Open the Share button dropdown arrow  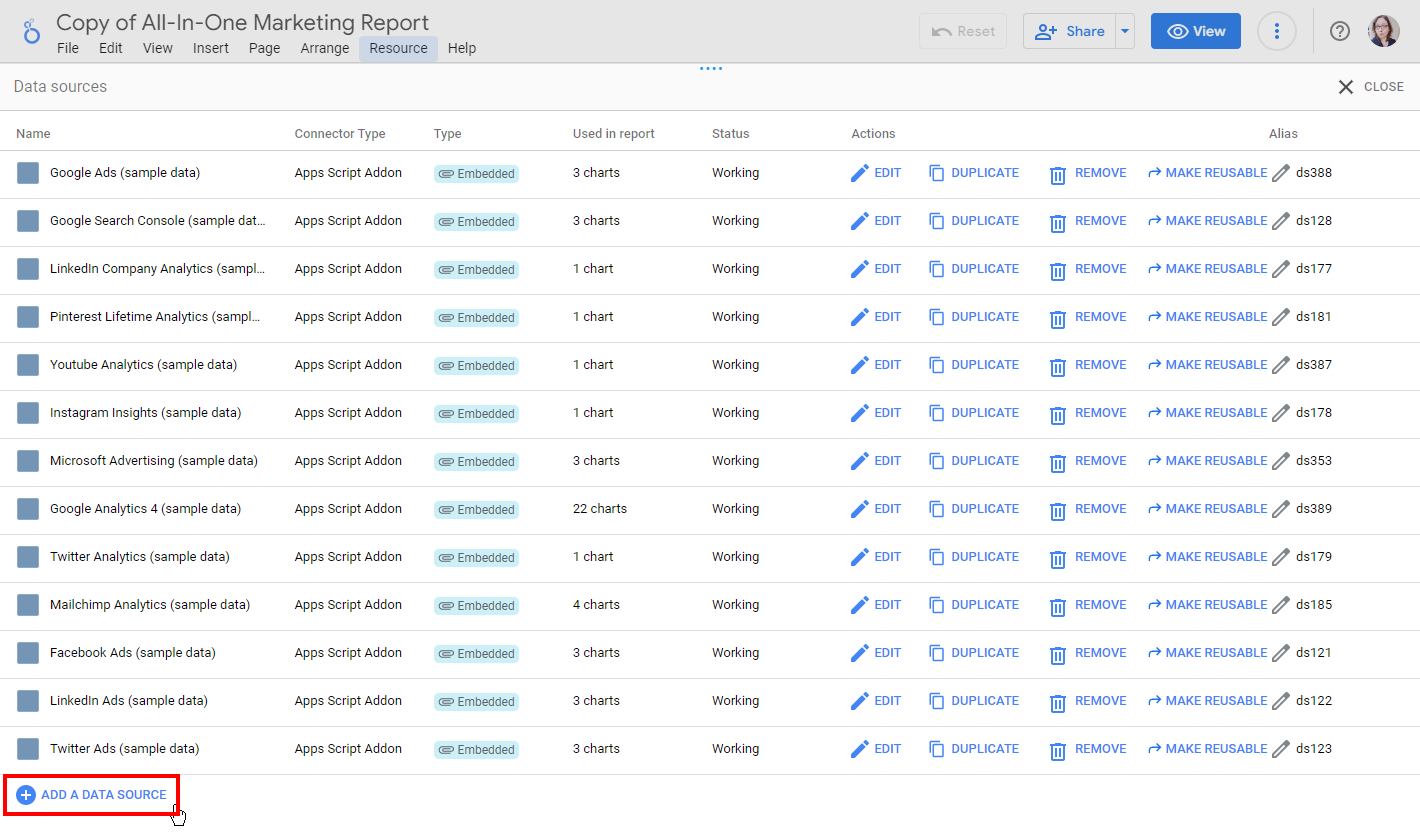[1124, 31]
